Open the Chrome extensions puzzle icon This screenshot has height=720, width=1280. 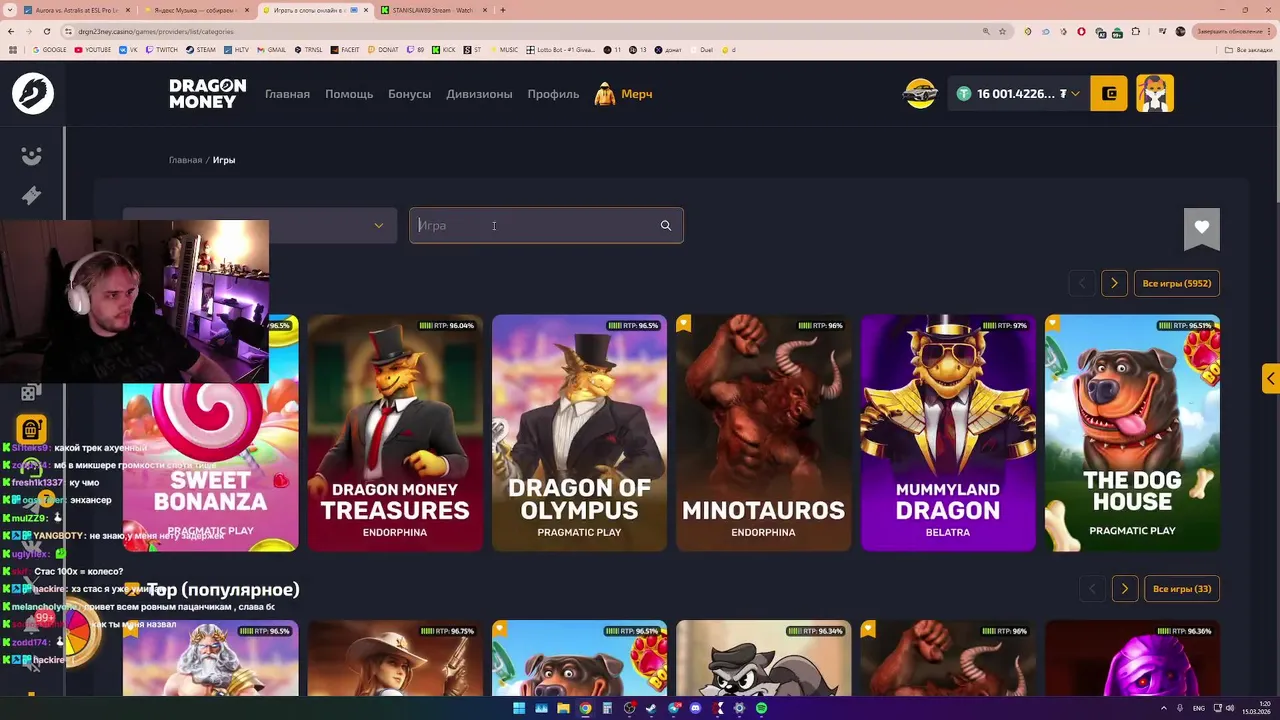coord(1135,31)
